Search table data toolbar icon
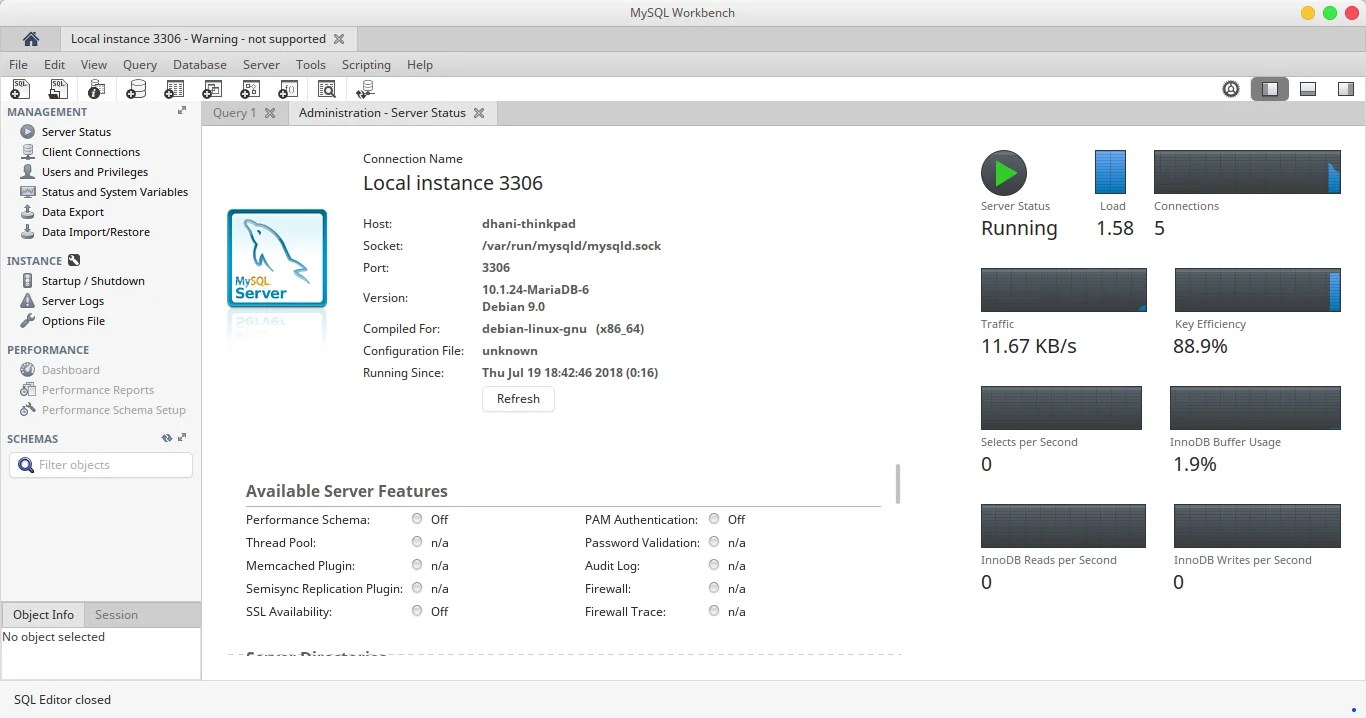Image resolution: width=1366 pixels, height=718 pixels. pos(327,89)
